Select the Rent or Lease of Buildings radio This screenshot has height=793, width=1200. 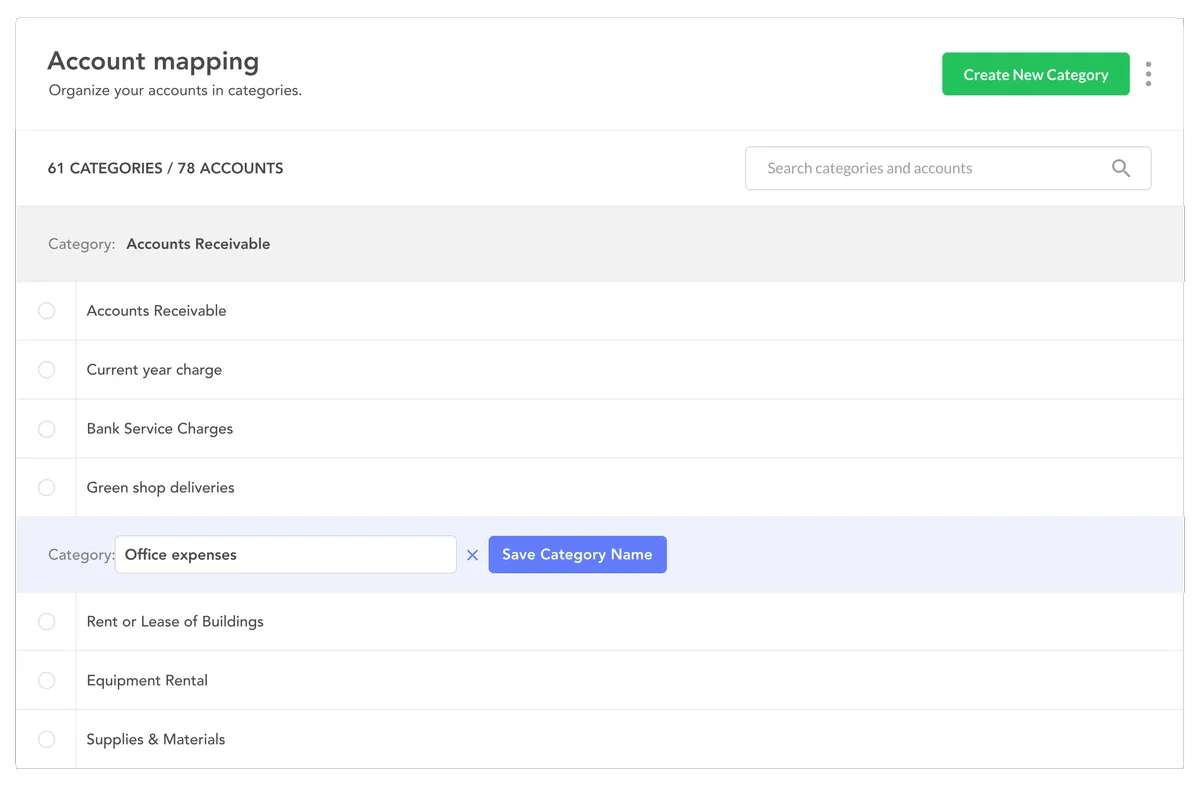click(47, 622)
